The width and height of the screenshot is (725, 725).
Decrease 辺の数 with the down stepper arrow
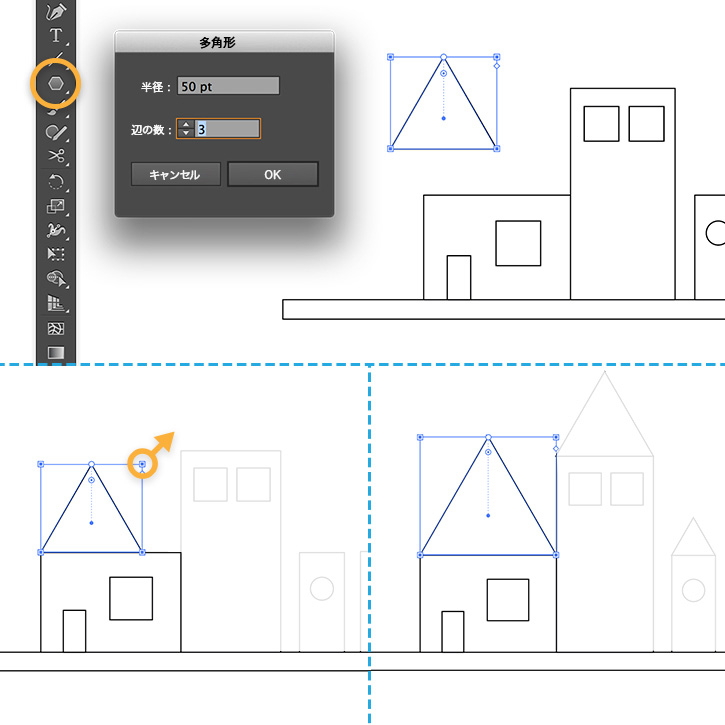click(186, 133)
